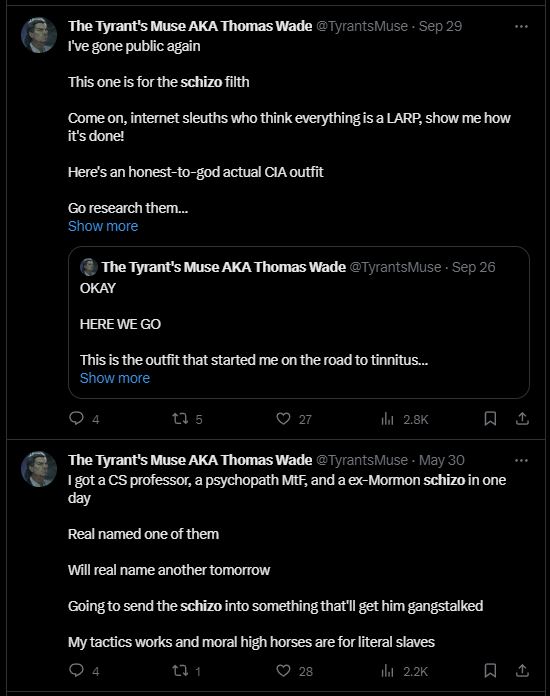
Task: Reply to the May 30 tweet
Action: click(x=84, y=670)
